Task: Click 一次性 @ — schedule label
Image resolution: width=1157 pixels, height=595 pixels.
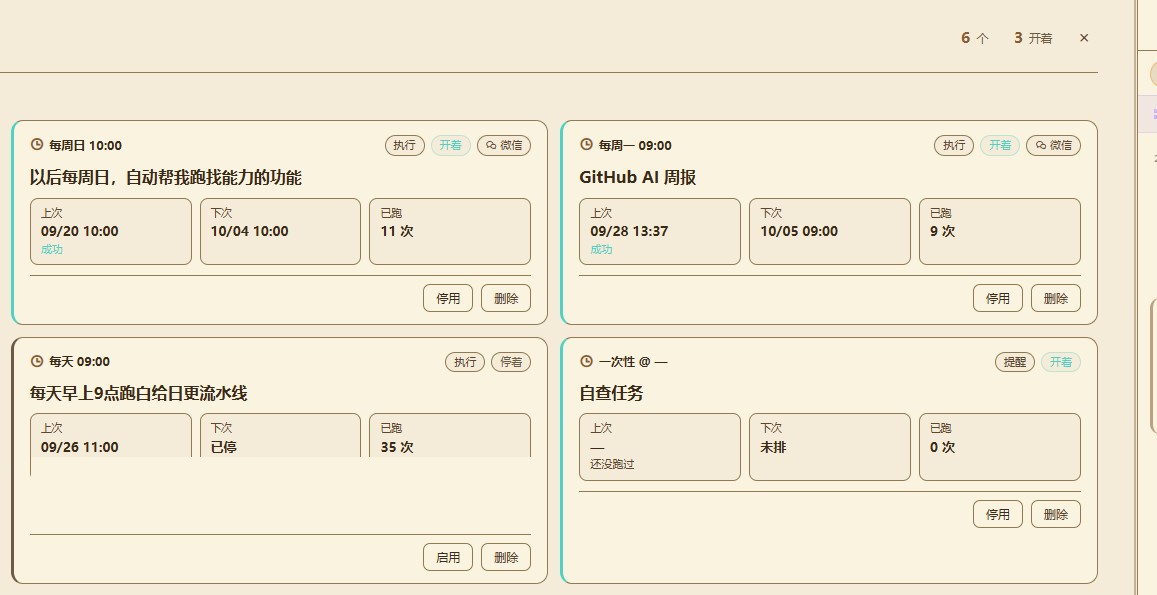Action: pos(633,362)
